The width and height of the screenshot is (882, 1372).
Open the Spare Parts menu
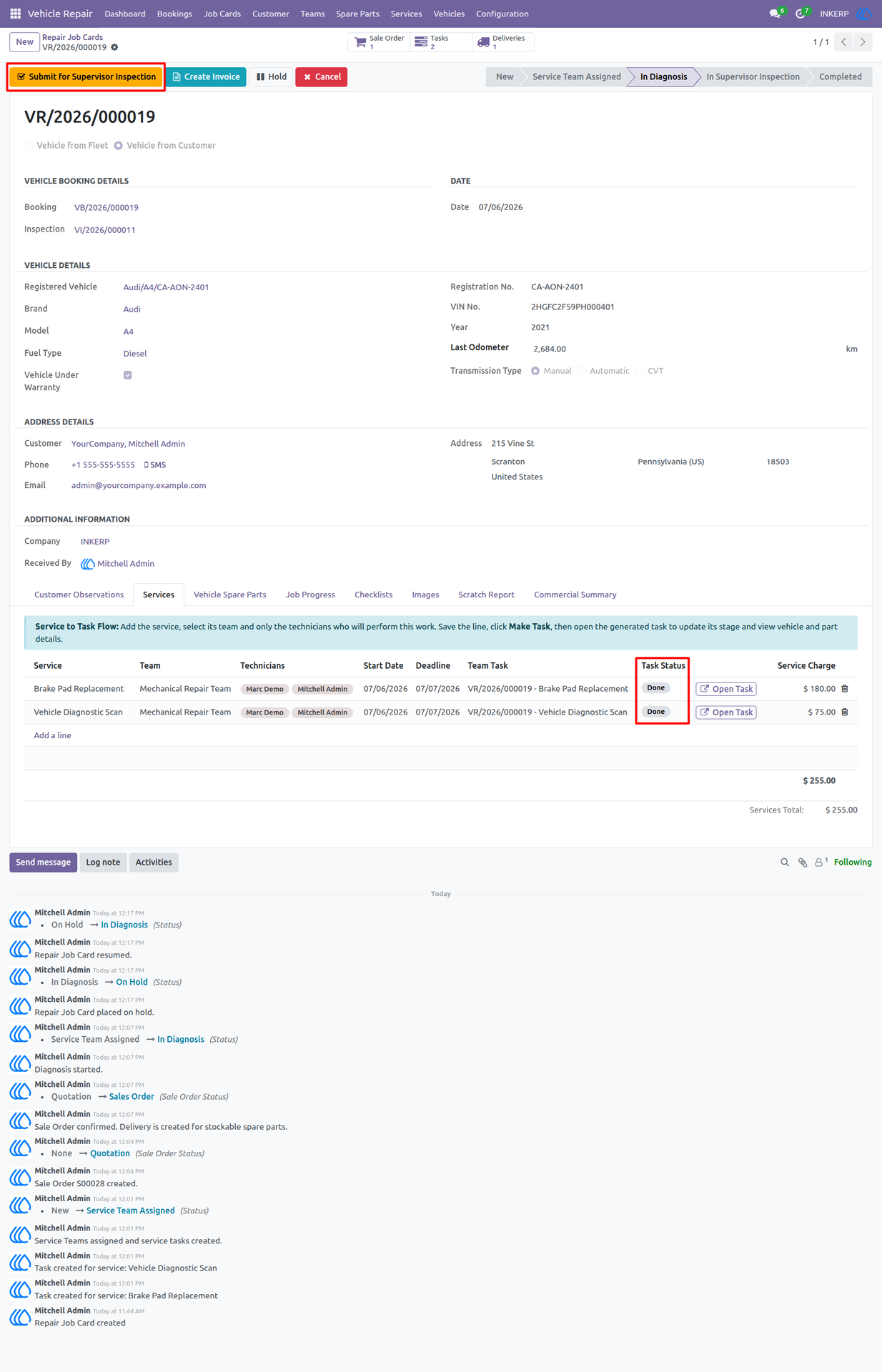pyautogui.click(x=357, y=14)
